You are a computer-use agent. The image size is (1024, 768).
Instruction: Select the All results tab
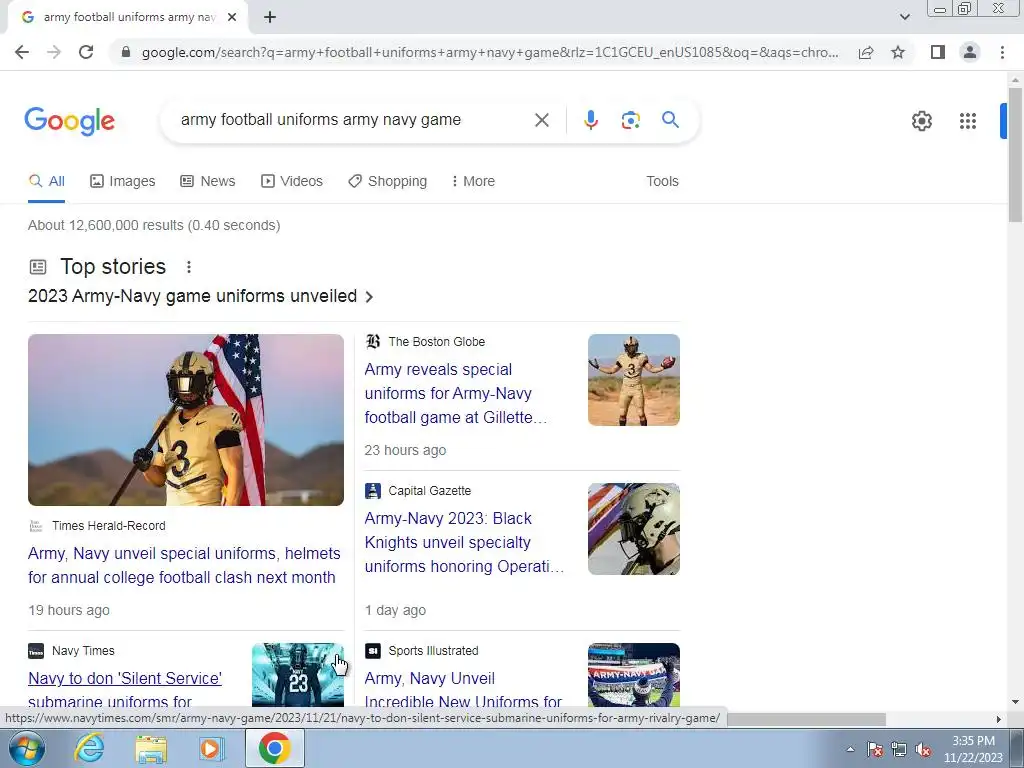pos(46,182)
